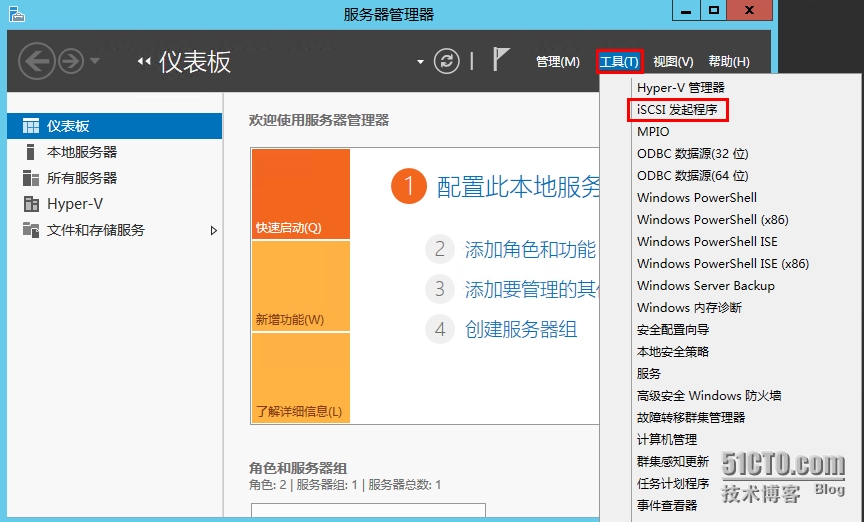Image resolution: width=864 pixels, height=522 pixels.
Task: Open 故障转移群集管理器 entry
Action: pos(691,418)
